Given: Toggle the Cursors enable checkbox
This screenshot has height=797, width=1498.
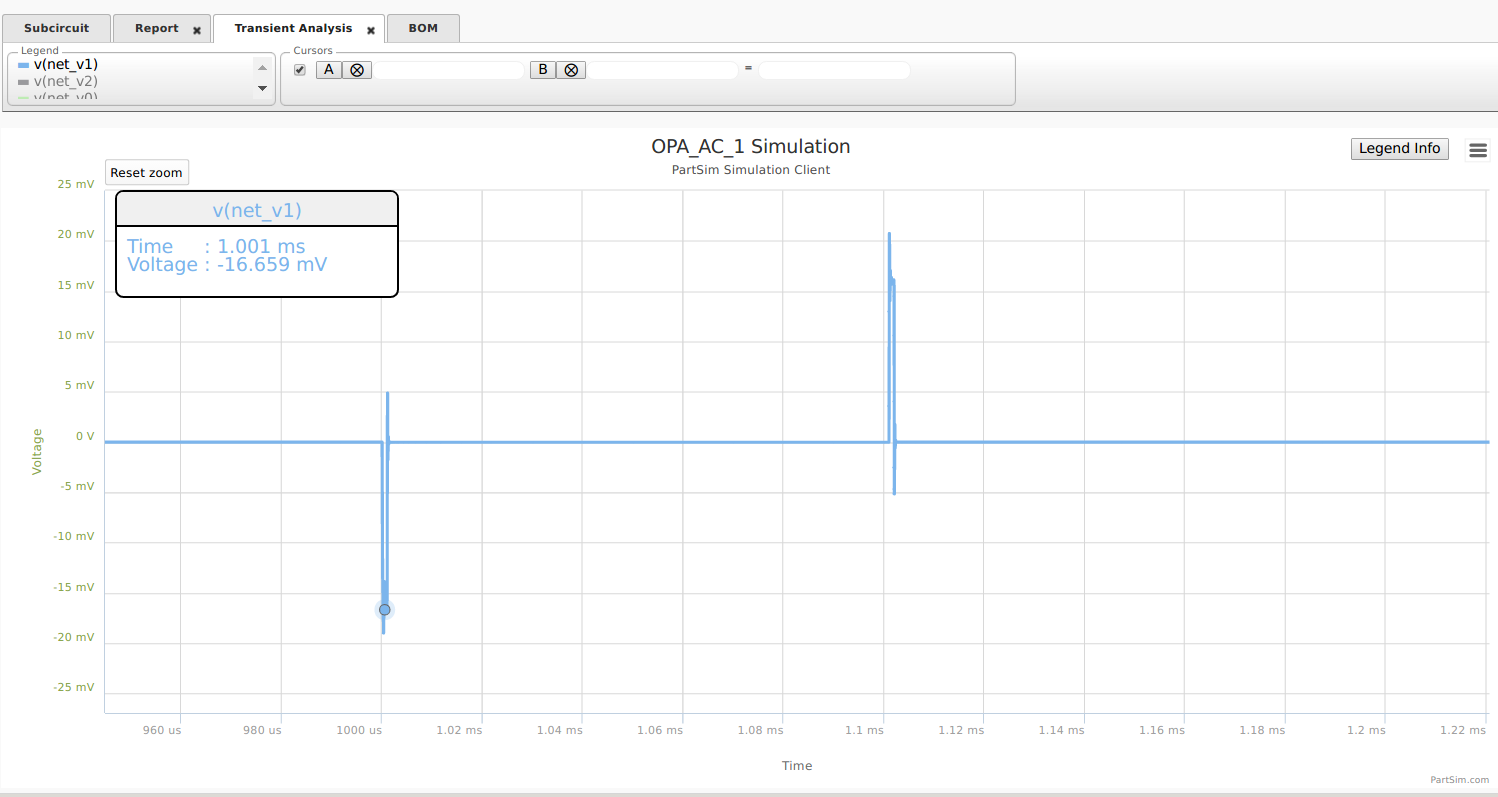Looking at the screenshot, I should click(x=300, y=70).
